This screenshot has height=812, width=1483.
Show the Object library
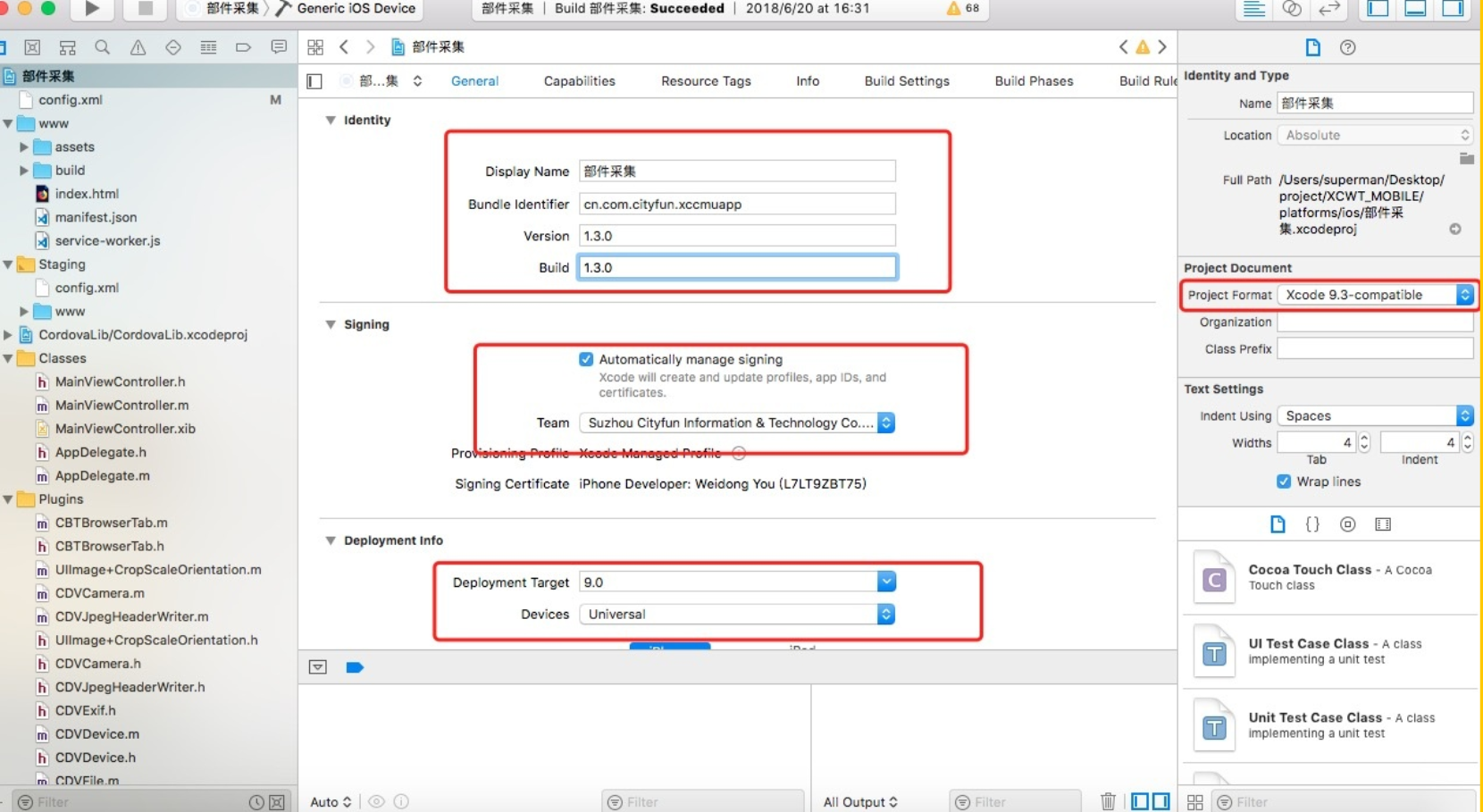[1348, 524]
